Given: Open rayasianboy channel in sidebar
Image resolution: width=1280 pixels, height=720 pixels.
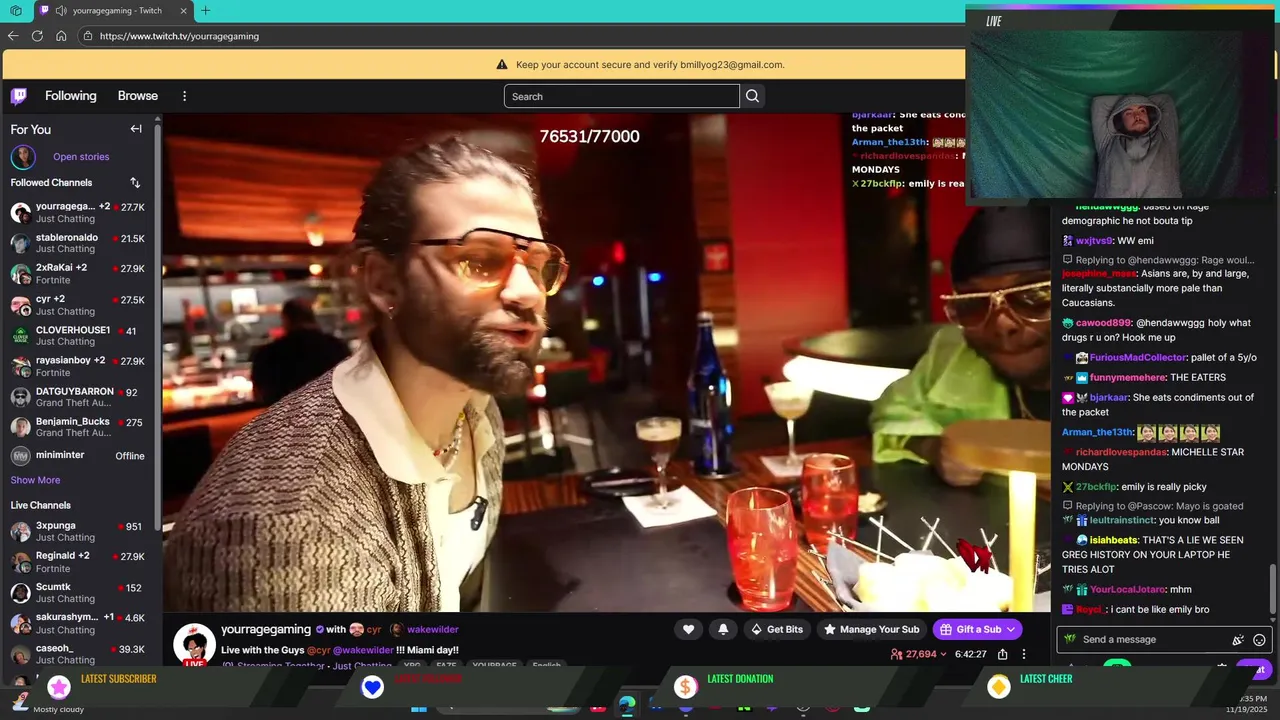Looking at the screenshot, I should coord(78,366).
